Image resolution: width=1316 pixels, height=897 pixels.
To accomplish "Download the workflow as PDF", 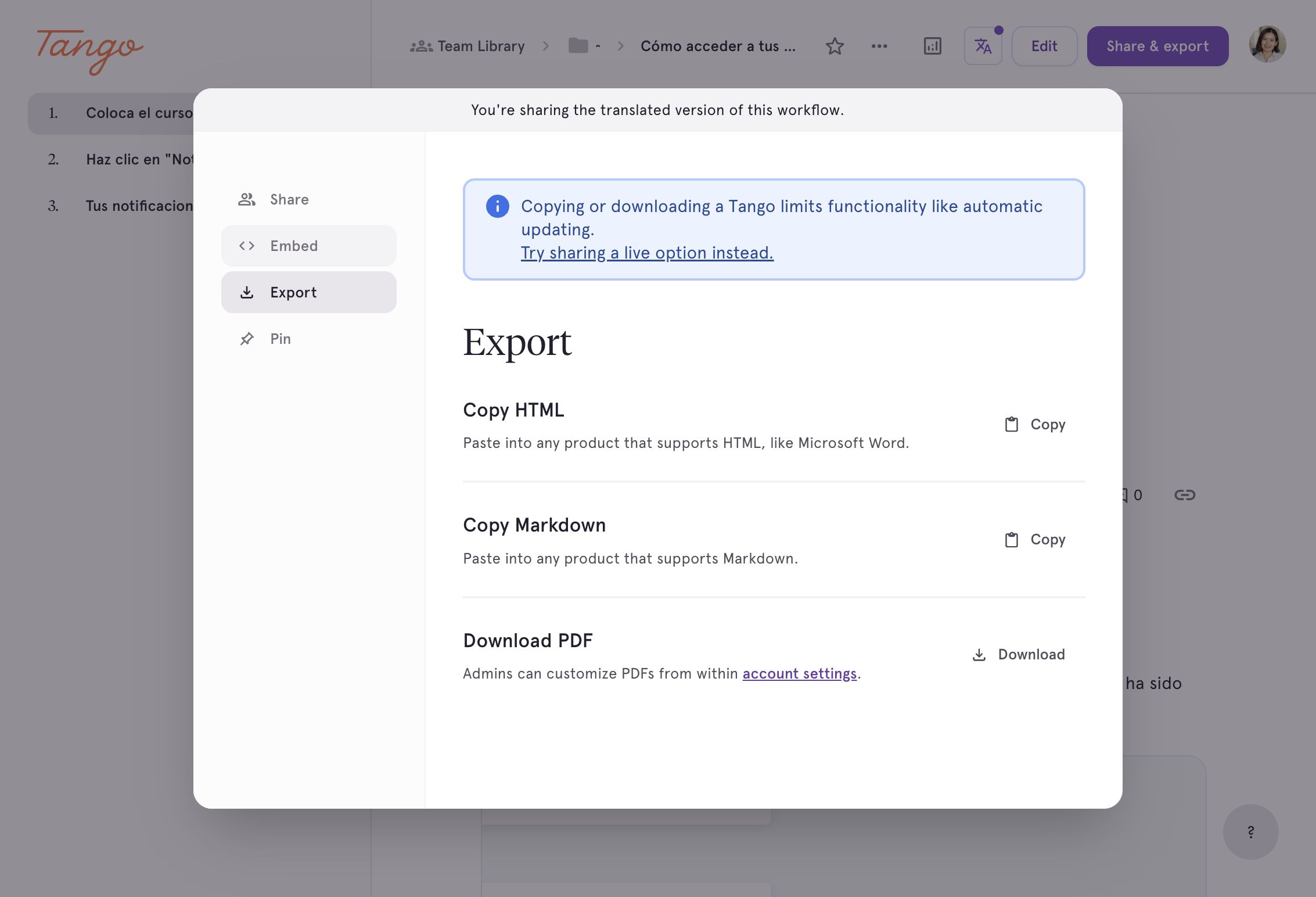I will click(1019, 655).
